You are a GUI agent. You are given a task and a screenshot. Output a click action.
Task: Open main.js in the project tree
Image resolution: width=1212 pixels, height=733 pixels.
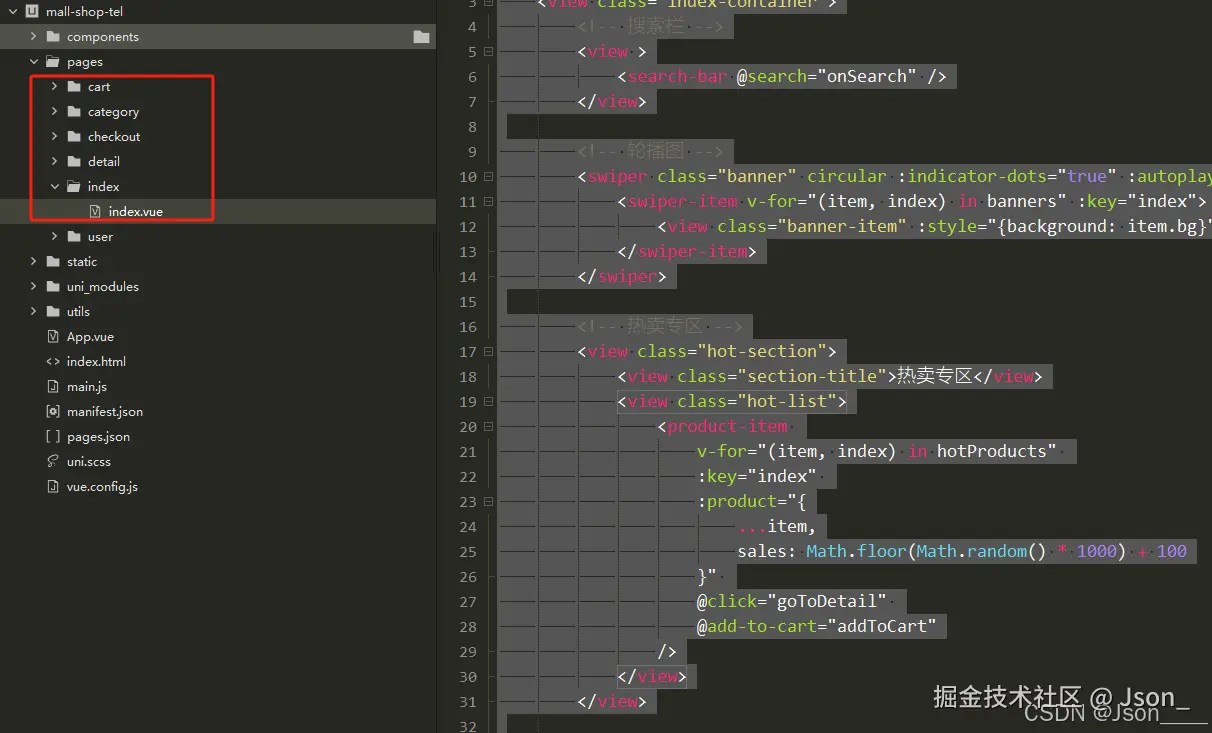[x=87, y=387]
